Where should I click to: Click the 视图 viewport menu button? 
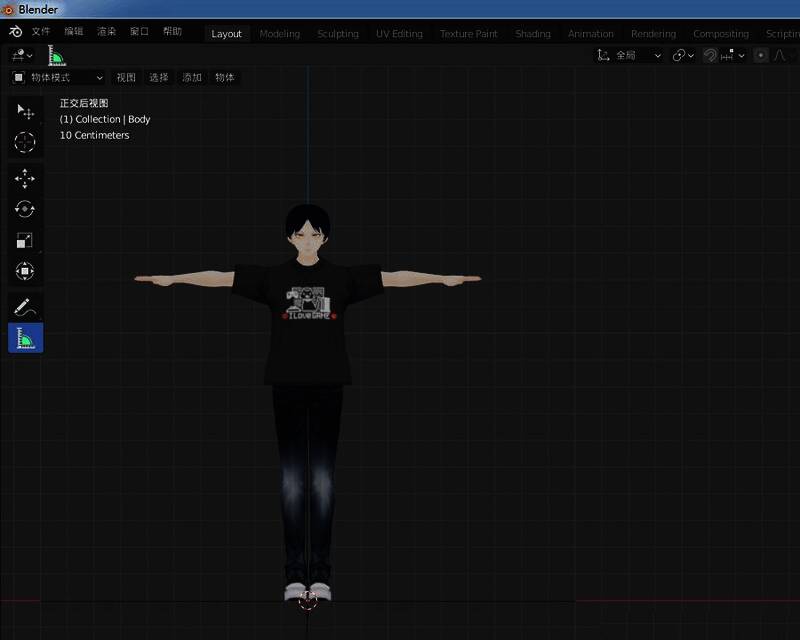pos(125,77)
